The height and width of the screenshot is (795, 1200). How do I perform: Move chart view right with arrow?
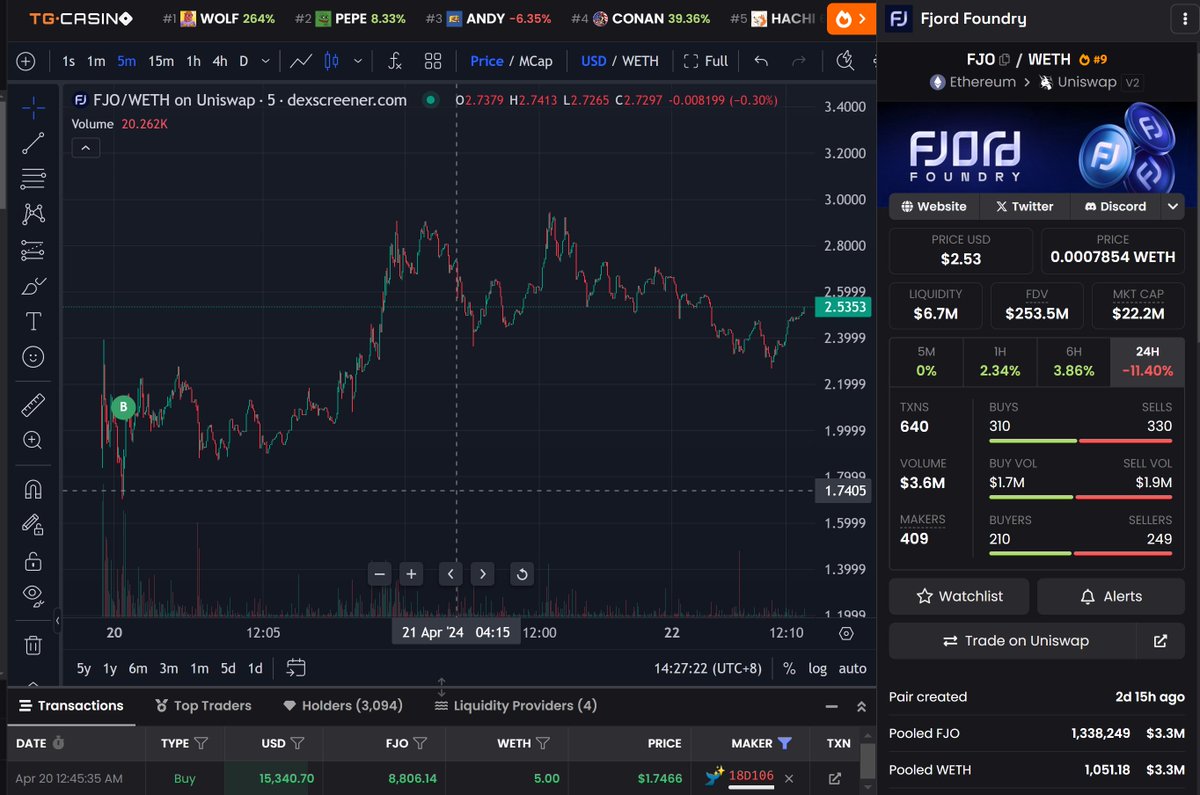click(483, 574)
